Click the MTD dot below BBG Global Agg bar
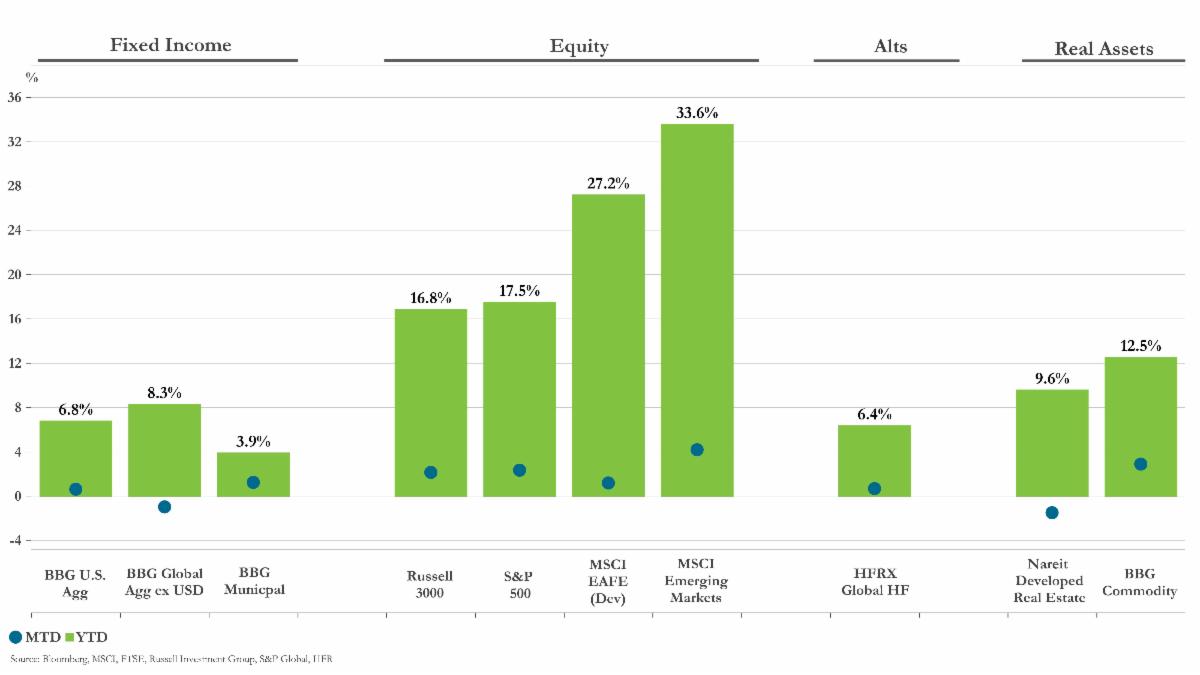Image resolution: width=1200 pixels, height=675 pixels. pyautogui.click(x=164, y=507)
